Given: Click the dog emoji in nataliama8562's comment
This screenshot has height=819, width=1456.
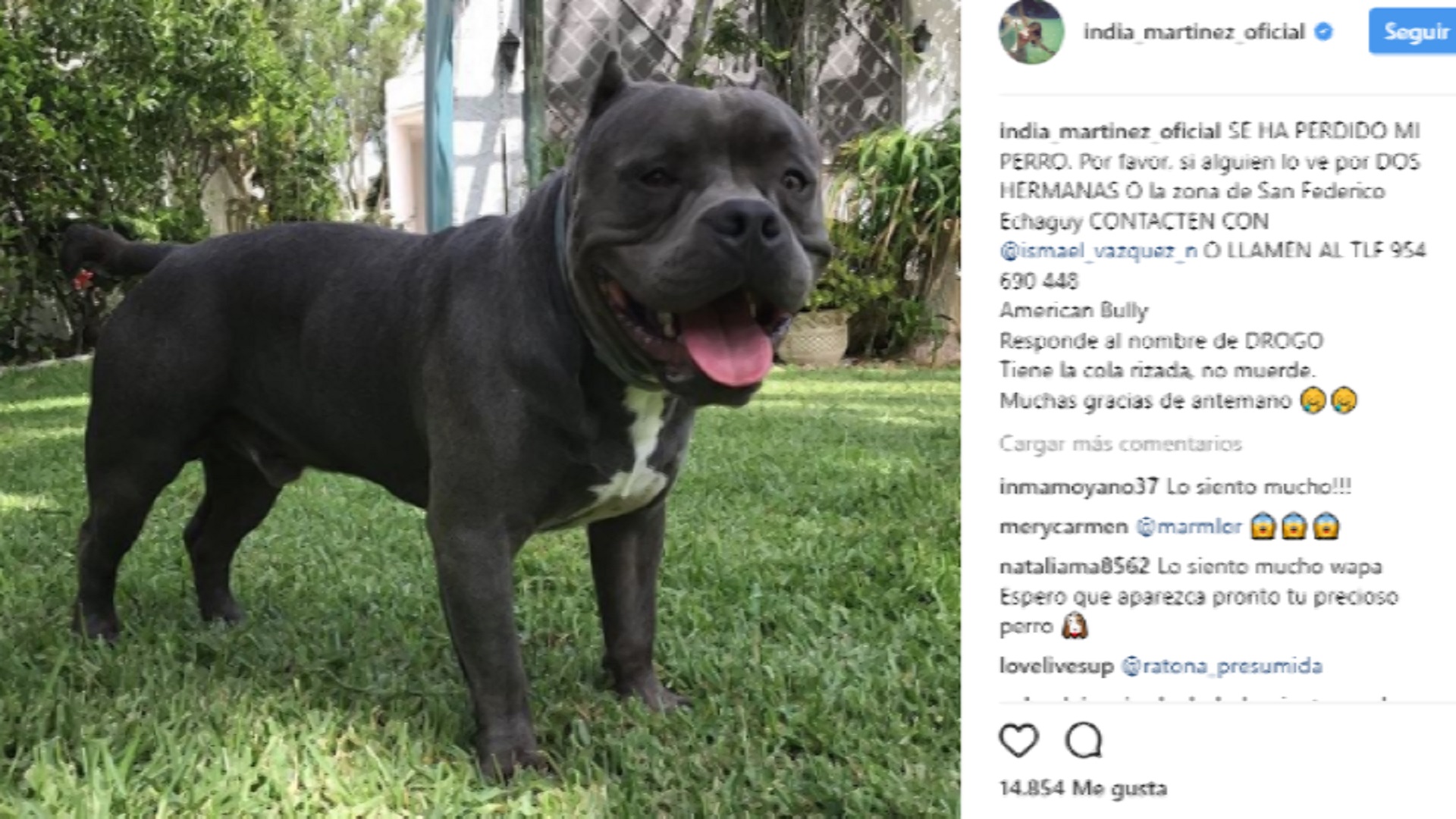Looking at the screenshot, I should [1074, 626].
